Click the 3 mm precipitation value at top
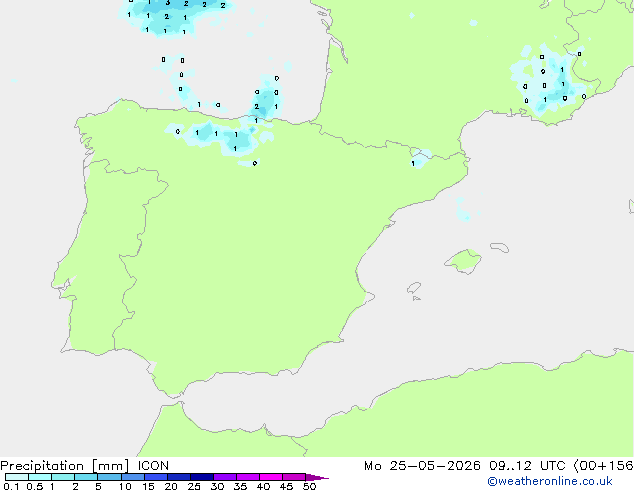This screenshot has height=490, width=634. [x=168, y=3]
